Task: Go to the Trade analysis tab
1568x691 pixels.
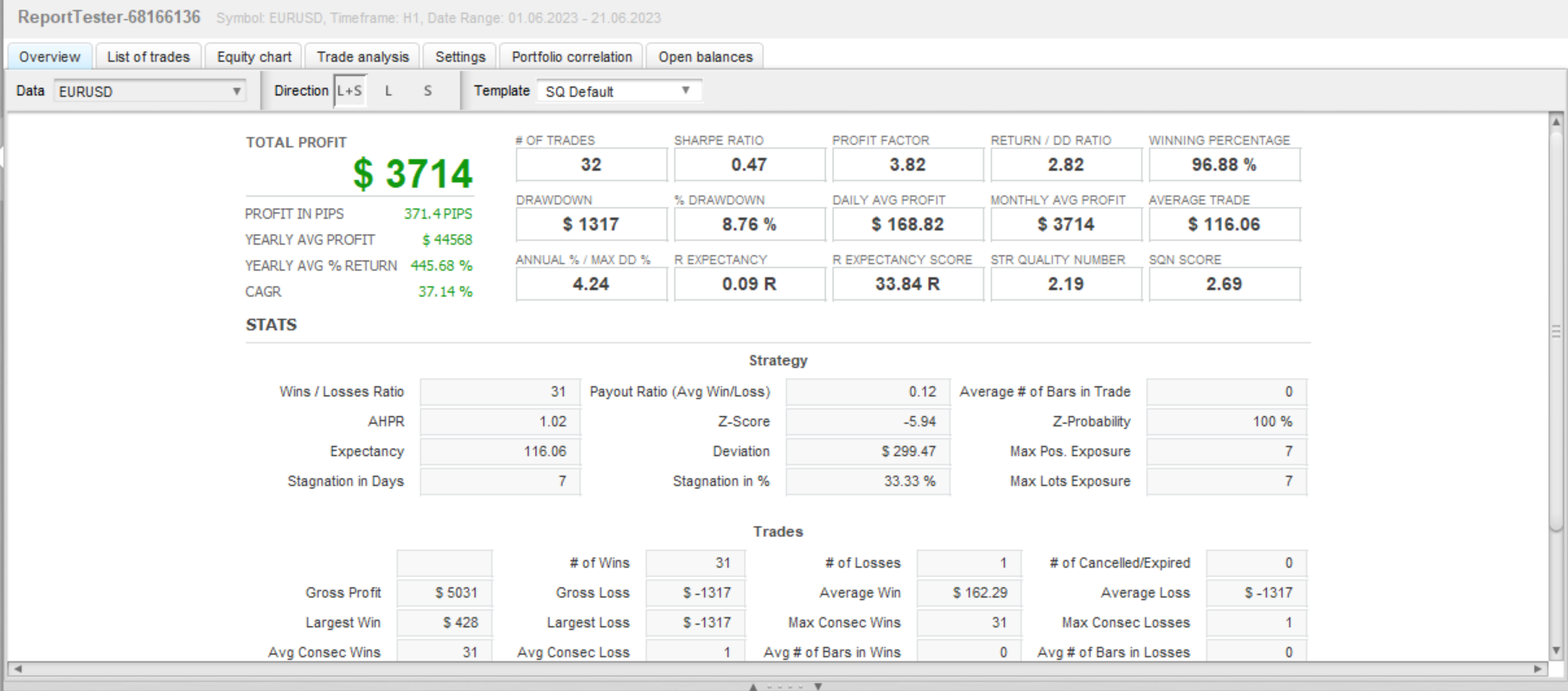Action: coord(362,56)
